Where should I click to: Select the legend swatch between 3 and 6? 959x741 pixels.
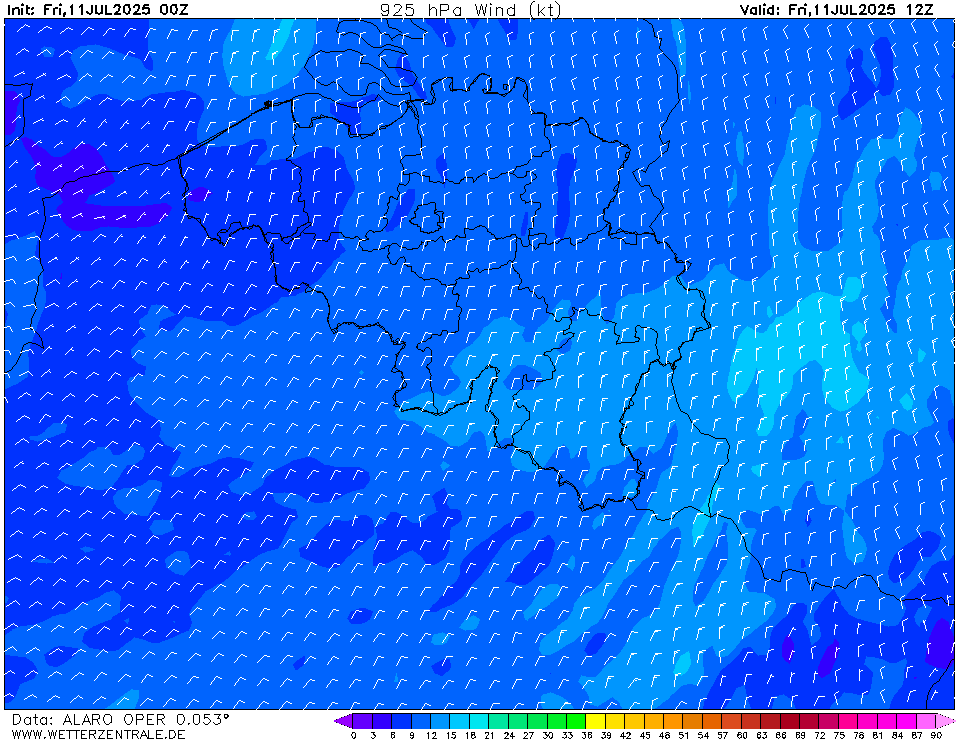pyautogui.click(x=383, y=721)
